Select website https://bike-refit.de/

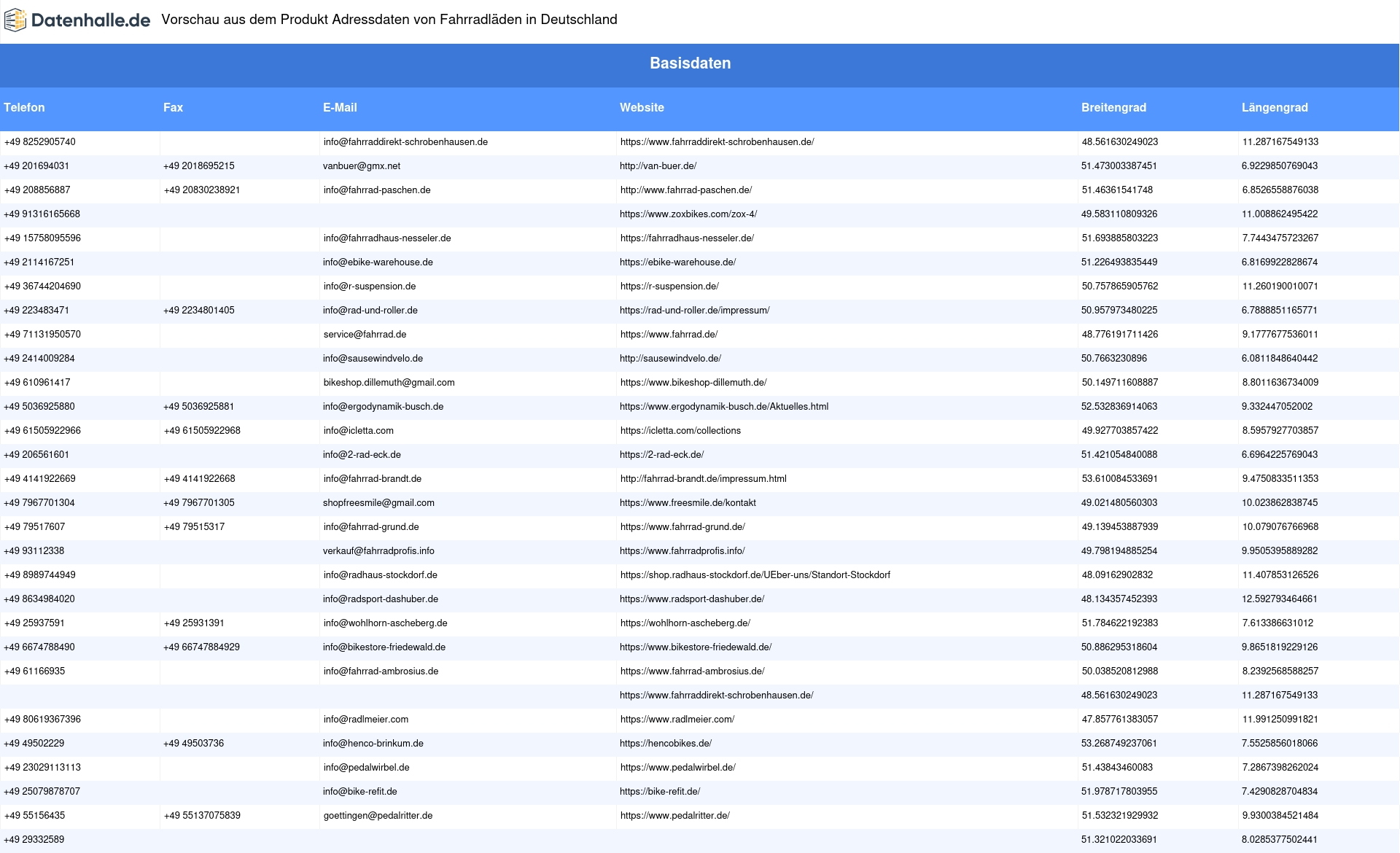click(660, 792)
